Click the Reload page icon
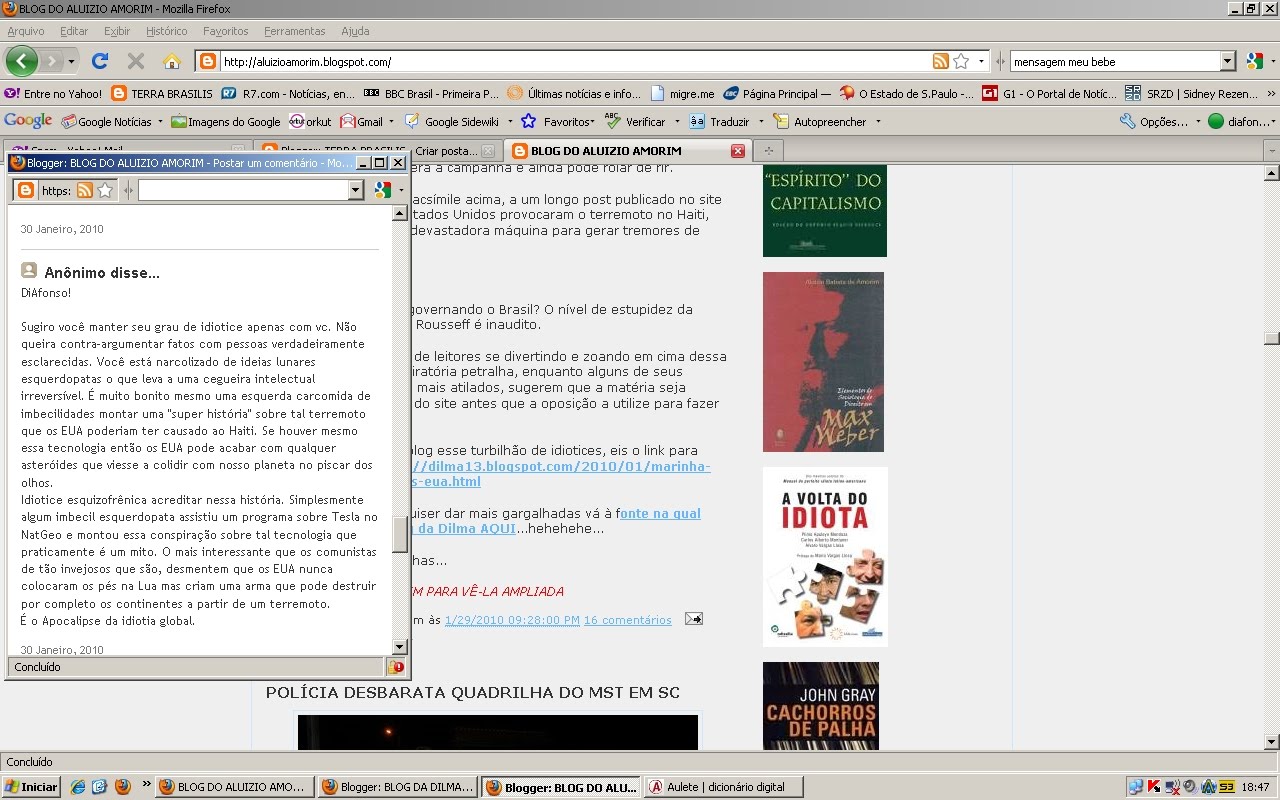 click(99, 59)
